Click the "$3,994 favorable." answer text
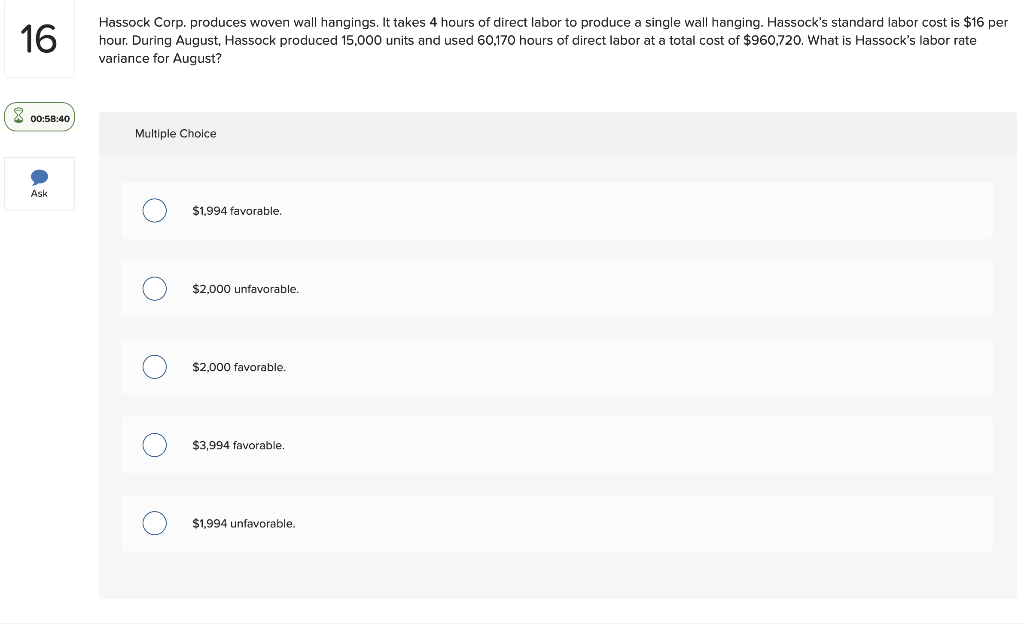1024x628 pixels. coord(238,445)
